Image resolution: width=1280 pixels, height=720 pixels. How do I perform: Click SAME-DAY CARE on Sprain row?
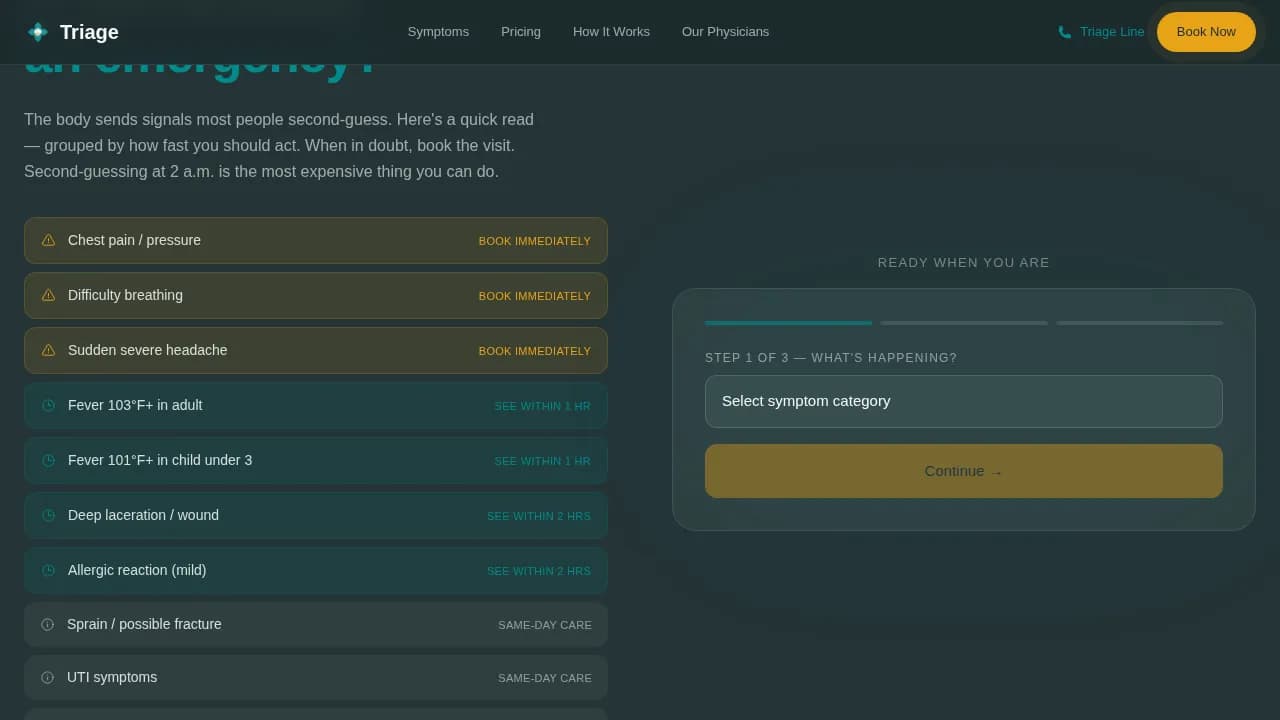[x=545, y=625]
